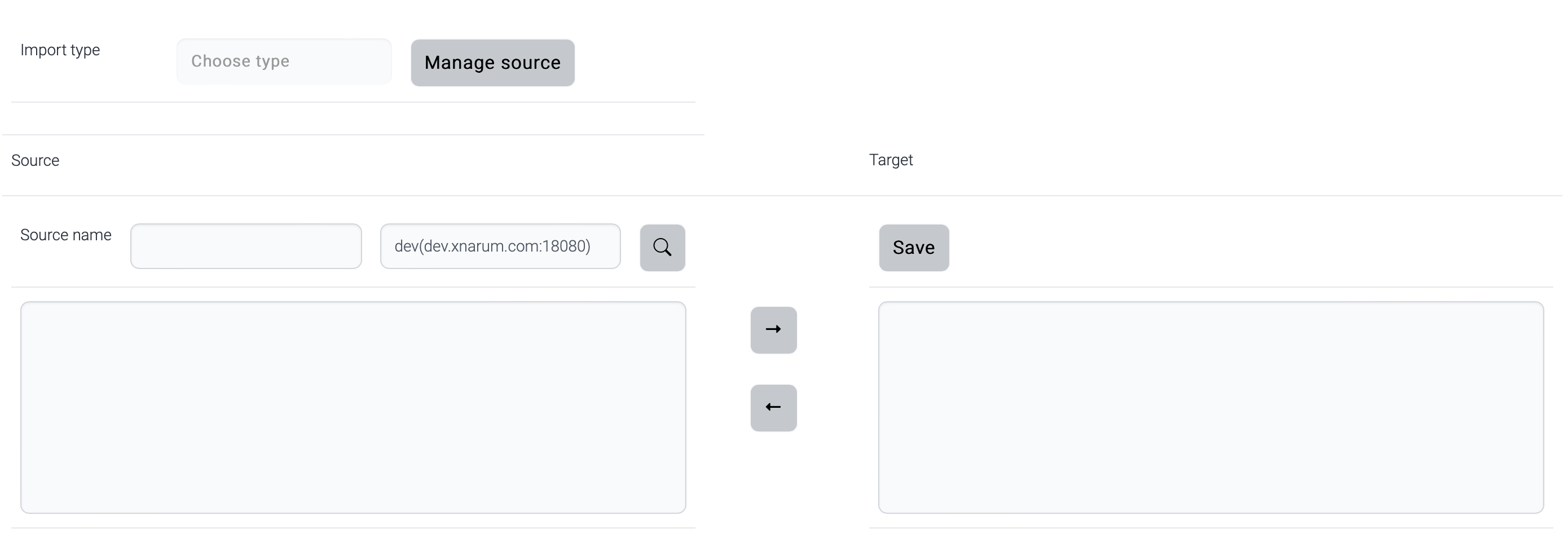
Task: Search sources using the magnifier button
Action: point(662,247)
